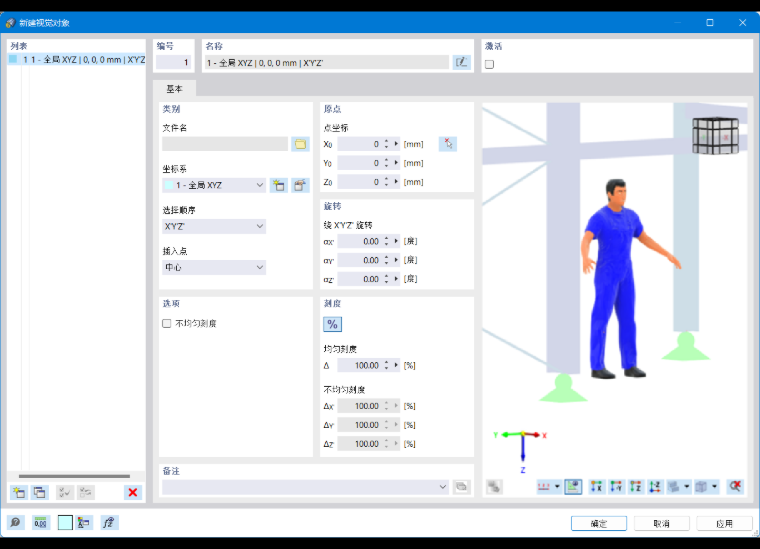Click the view X-axis direction icon

[597, 486]
